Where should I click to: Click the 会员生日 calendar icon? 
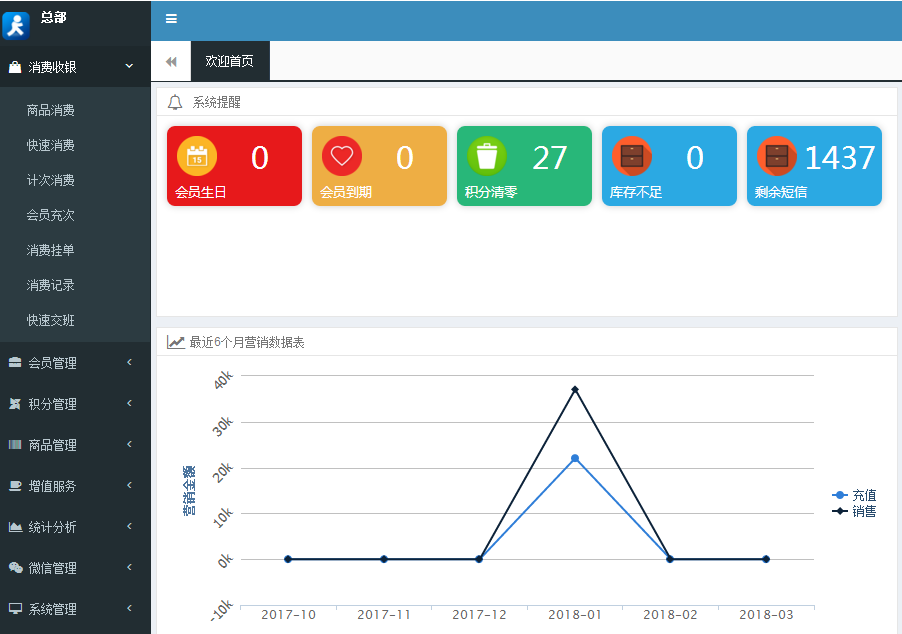tap(197, 156)
